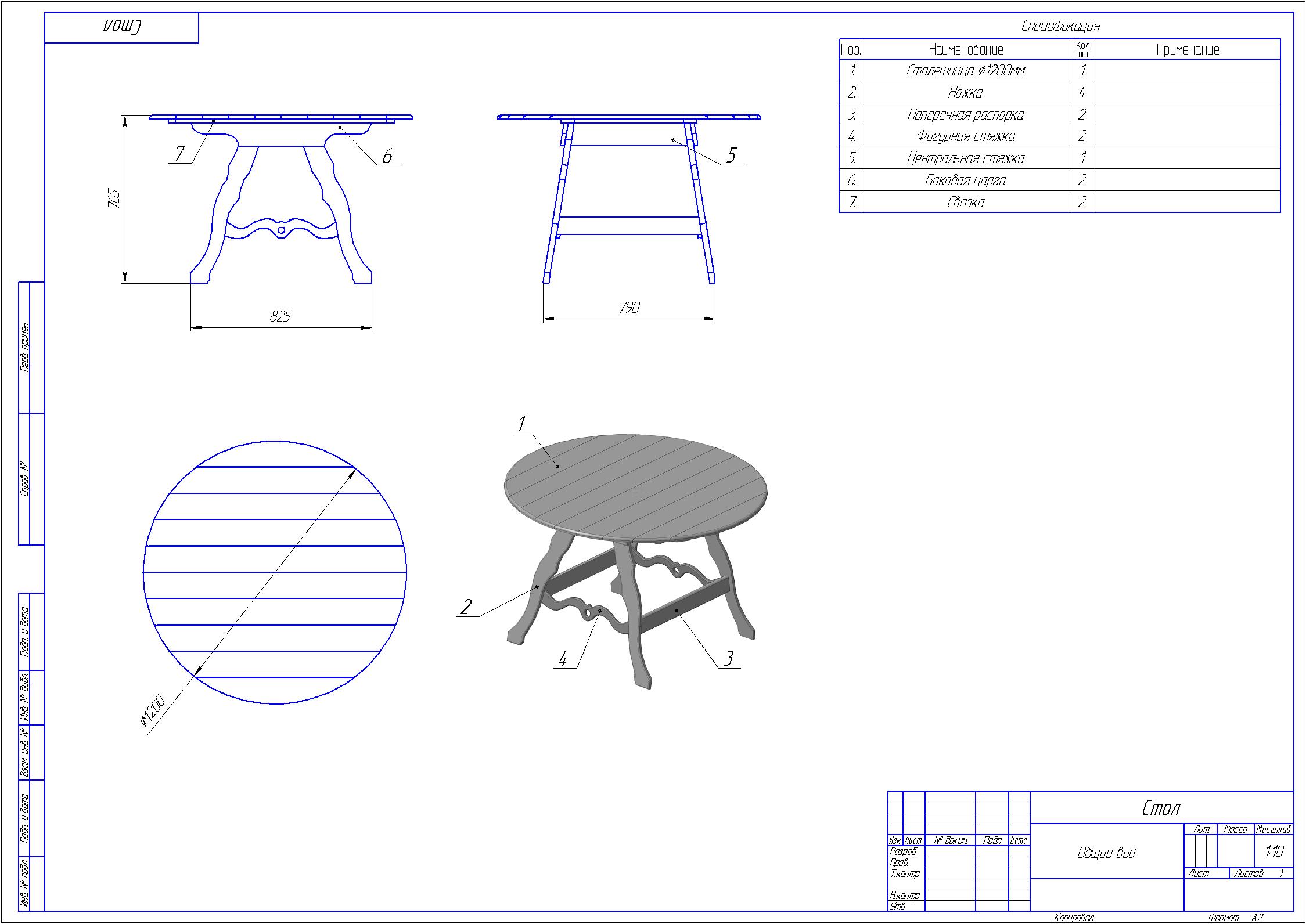Select the 'Пров.' row label
1306x924 pixels.
[x=898, y=862]
